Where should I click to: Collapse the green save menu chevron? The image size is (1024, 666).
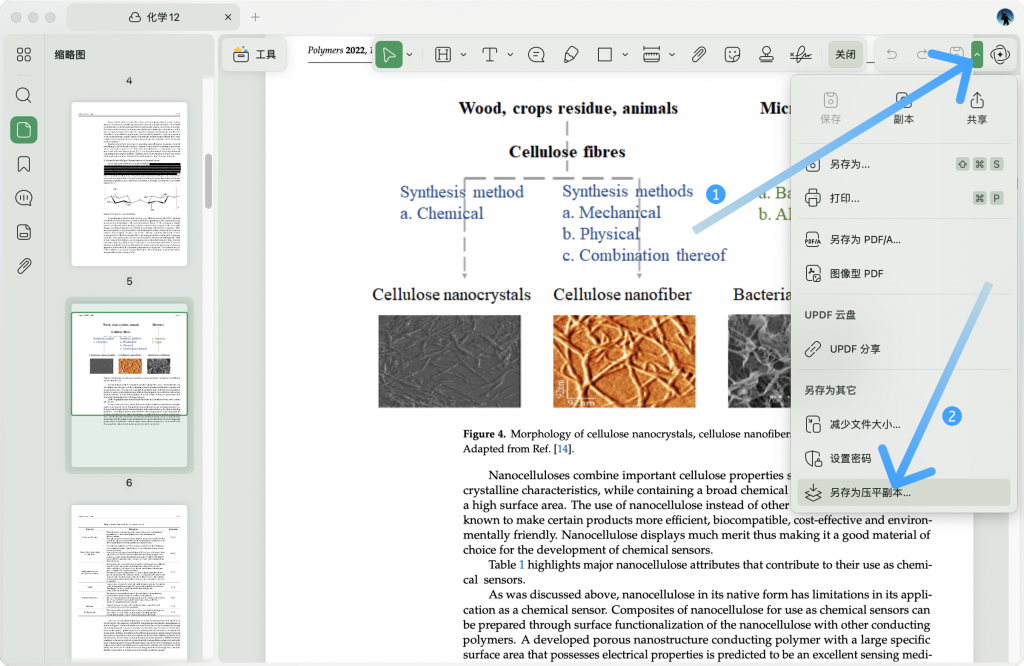[977, 54]
